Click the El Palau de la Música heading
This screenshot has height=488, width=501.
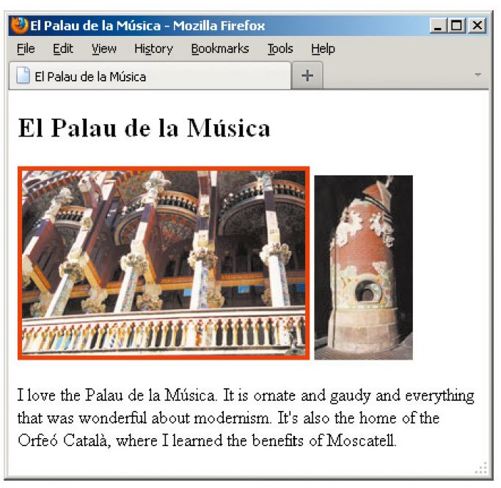pos(144,128)
